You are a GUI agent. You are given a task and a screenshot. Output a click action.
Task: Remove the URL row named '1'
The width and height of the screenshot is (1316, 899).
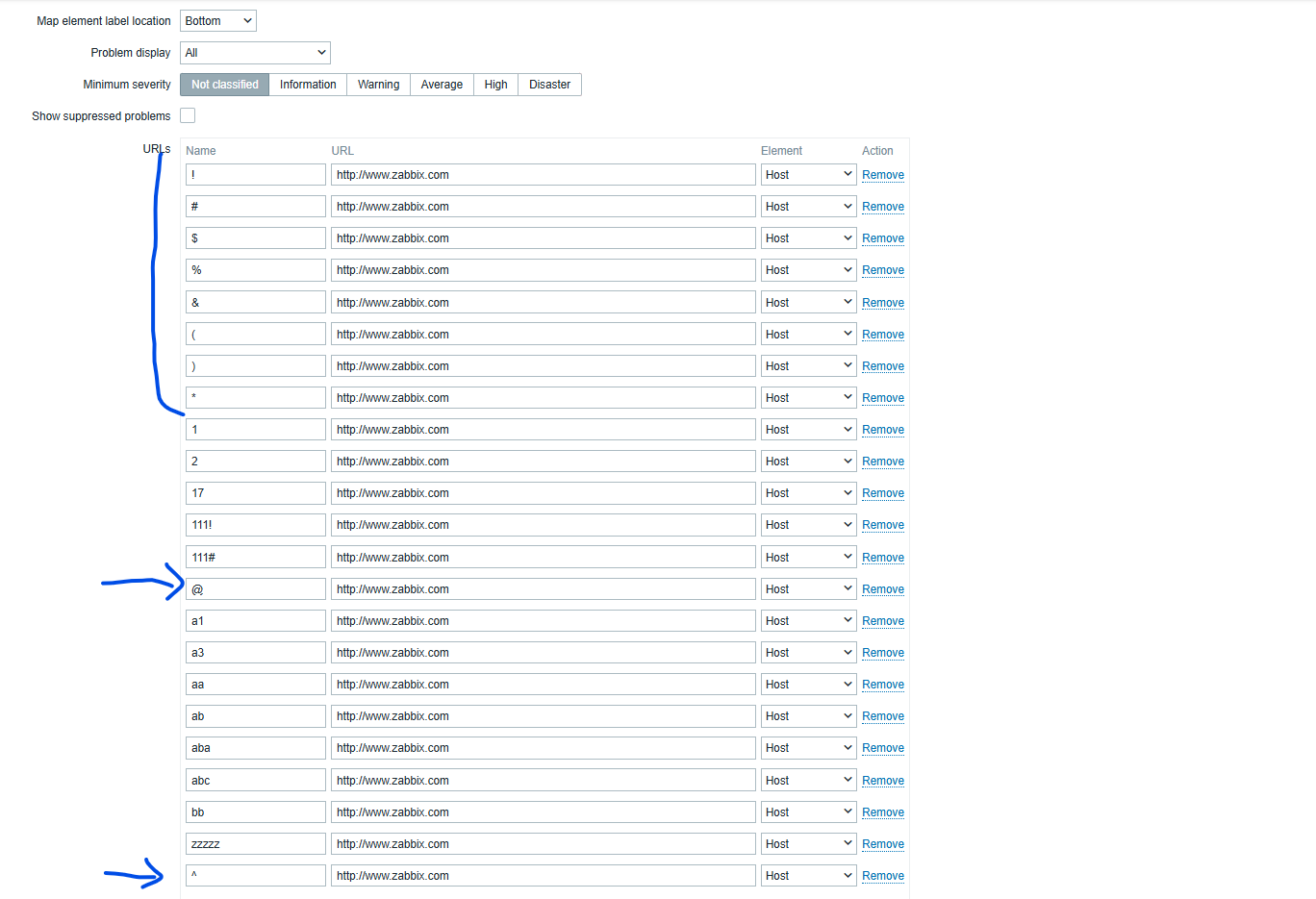(883, 430)
